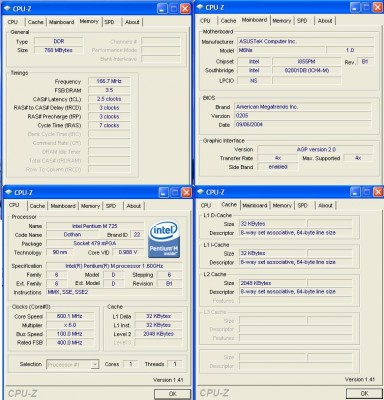Click the BIOS Version field showing 0205
384x400 pixels.
pos(303,116)
